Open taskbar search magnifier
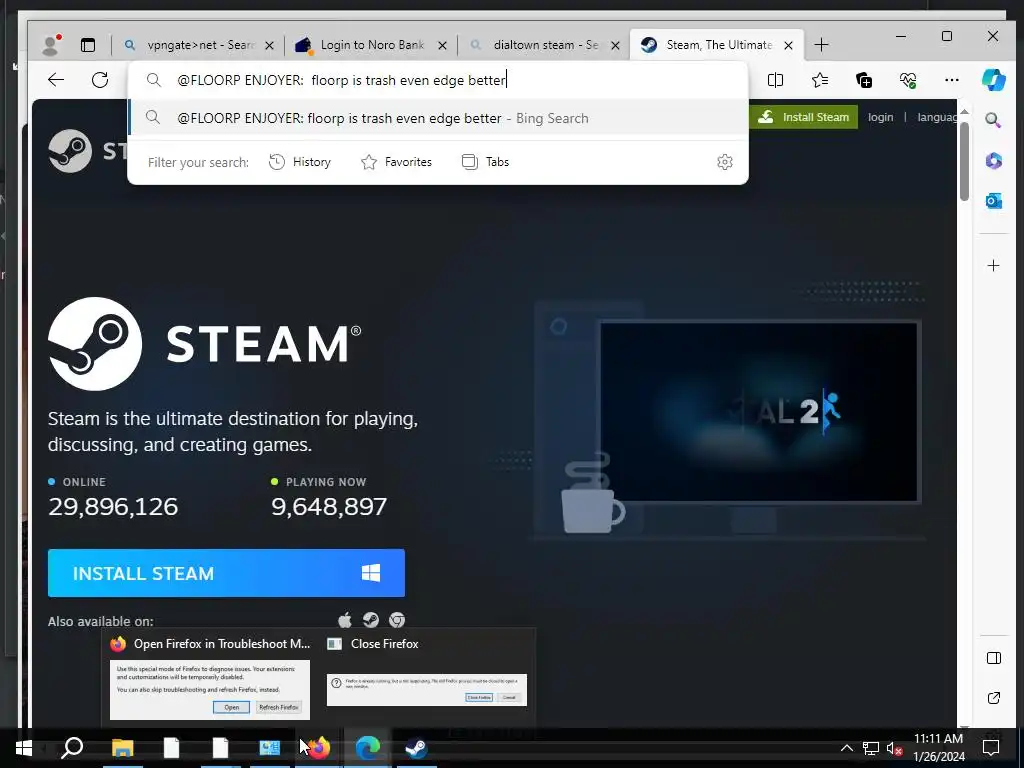Screen dimensions: 1024x768 [x=72, y=748]
